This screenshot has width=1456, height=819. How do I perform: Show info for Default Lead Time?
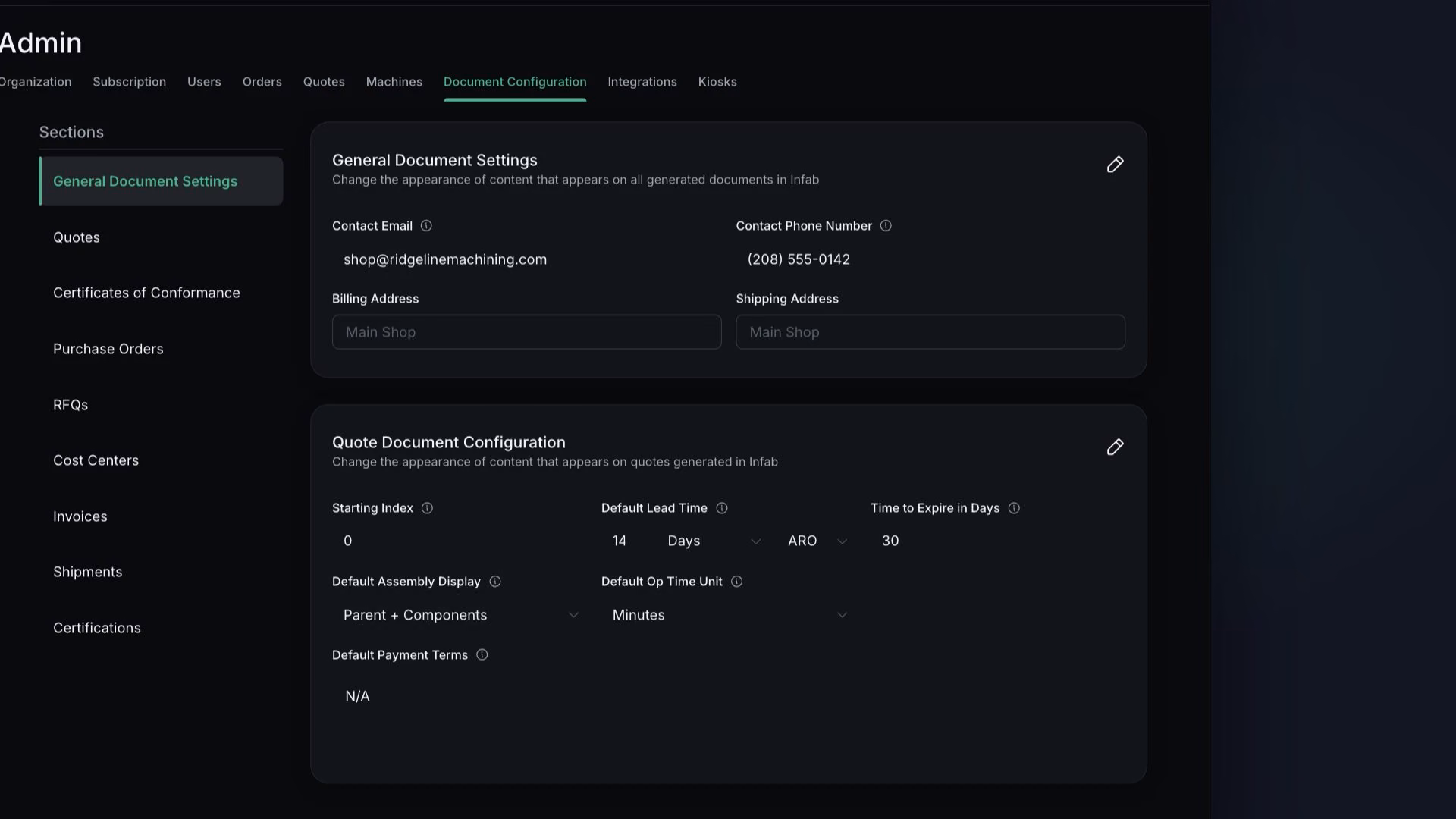[x=722, y=508]
